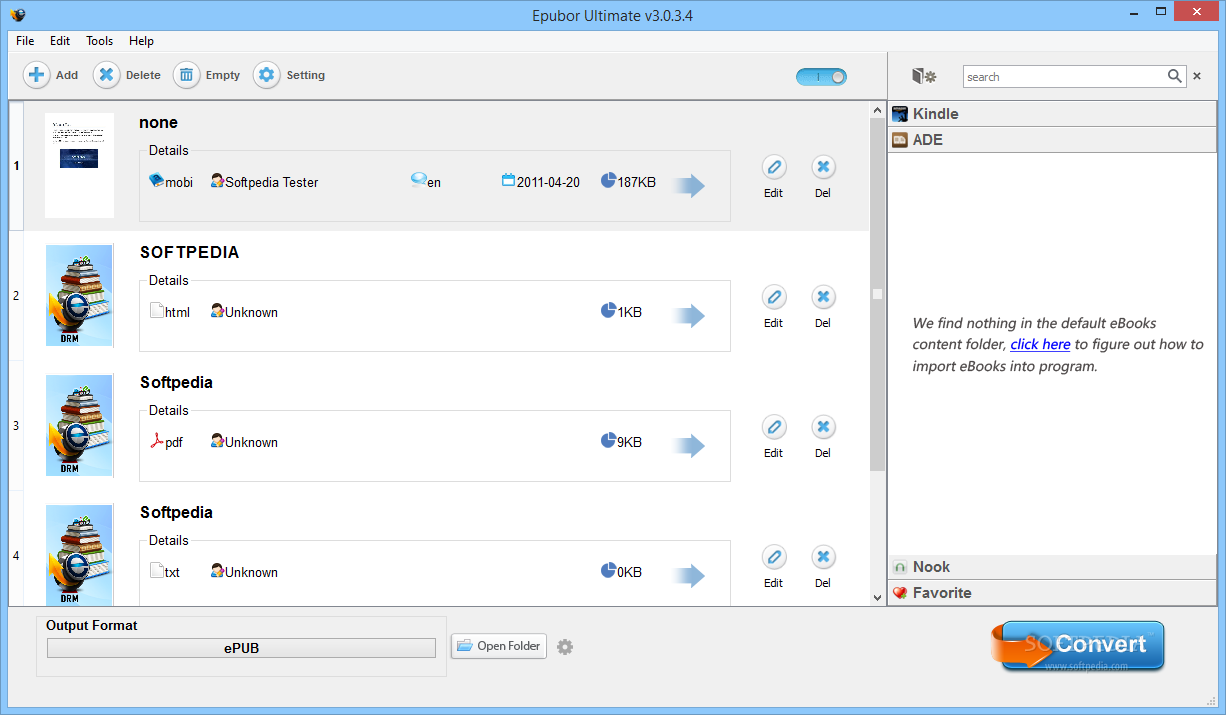Open Setting gear in toolbar
The image size is (1226, 715).
[267, 75]
